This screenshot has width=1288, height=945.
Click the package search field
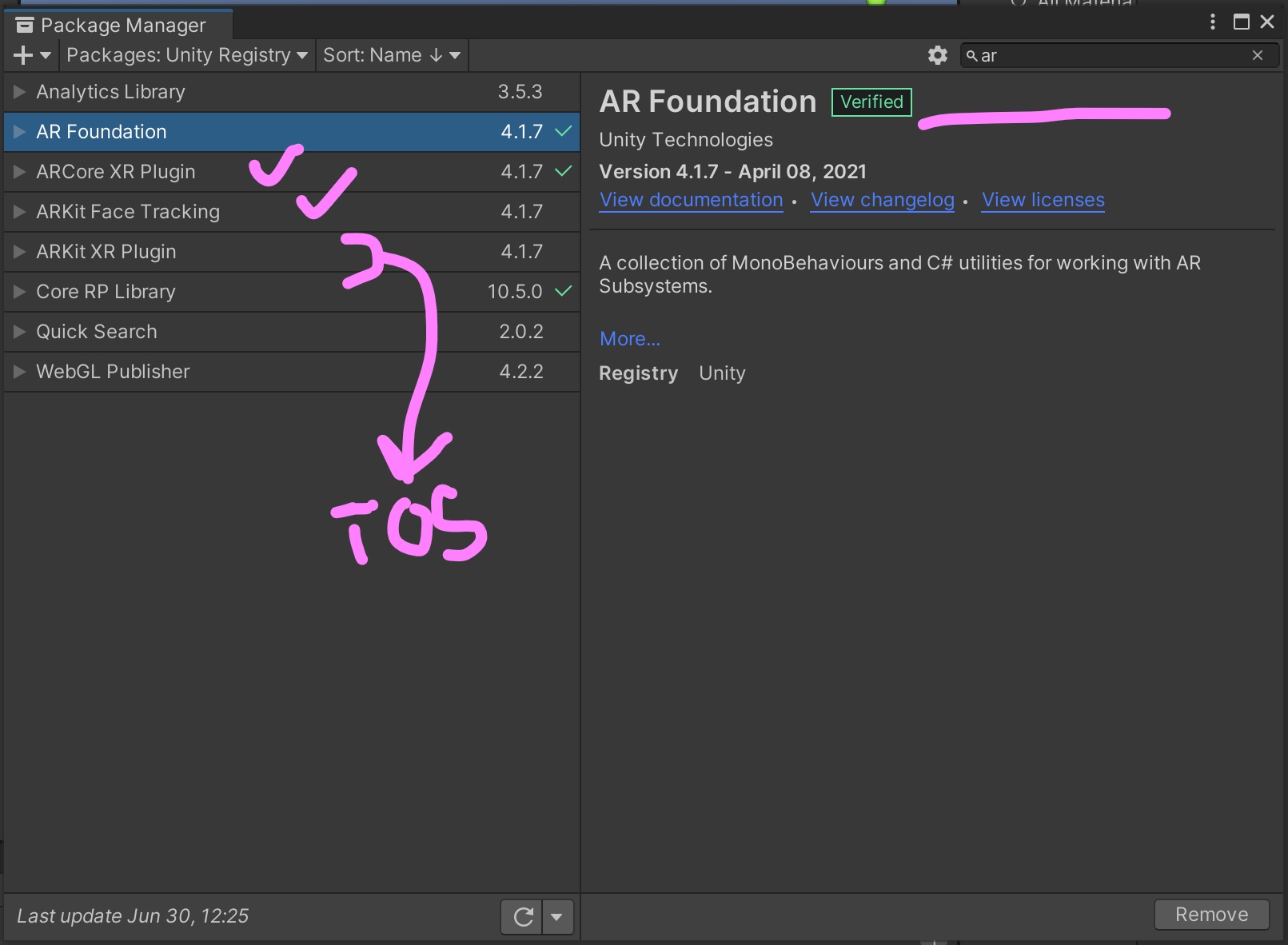pos(1119,55)
